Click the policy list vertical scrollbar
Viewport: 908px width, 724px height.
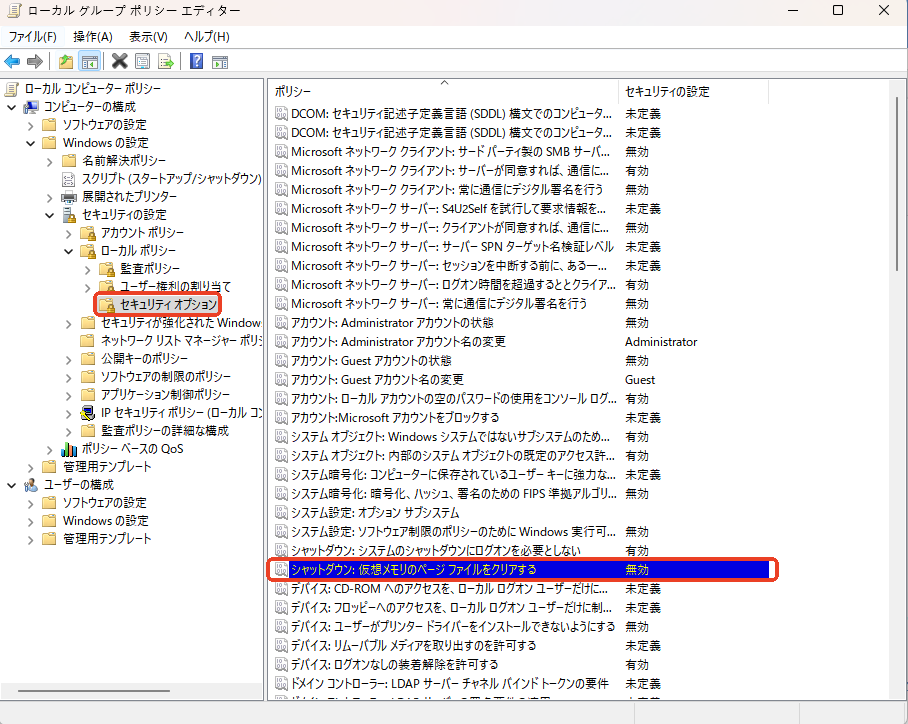pyautogui.click(x=898, y=400)
